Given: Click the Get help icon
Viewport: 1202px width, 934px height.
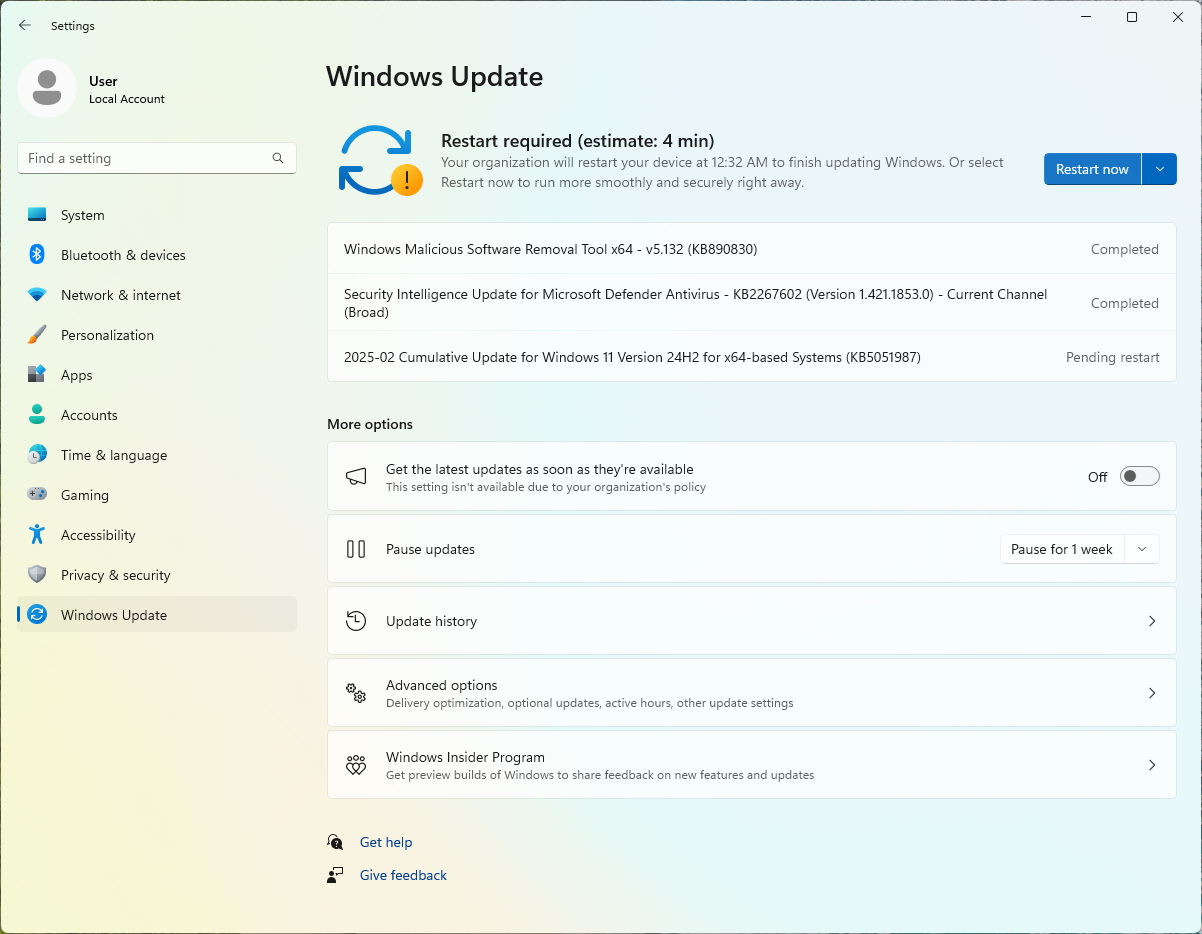Looking at the screenshot, I should pos(336,842).
